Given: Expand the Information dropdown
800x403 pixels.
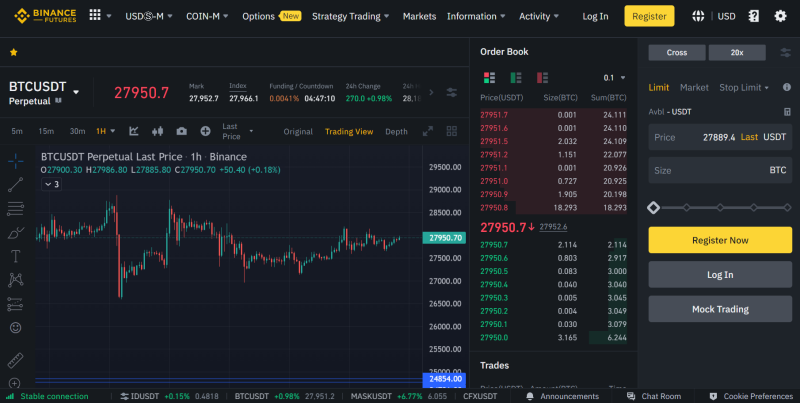Looking at the screenshot, I should 476,16.
